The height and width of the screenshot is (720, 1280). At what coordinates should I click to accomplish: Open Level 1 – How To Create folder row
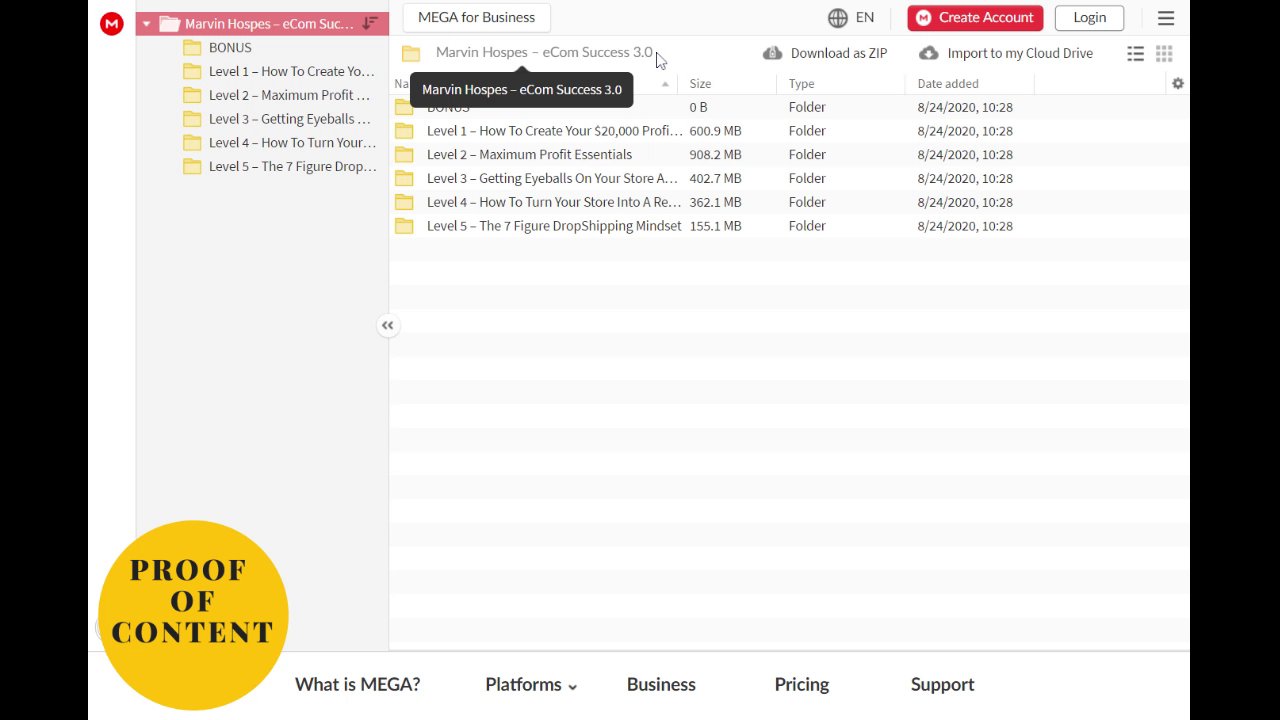click(x=789, y=131)
